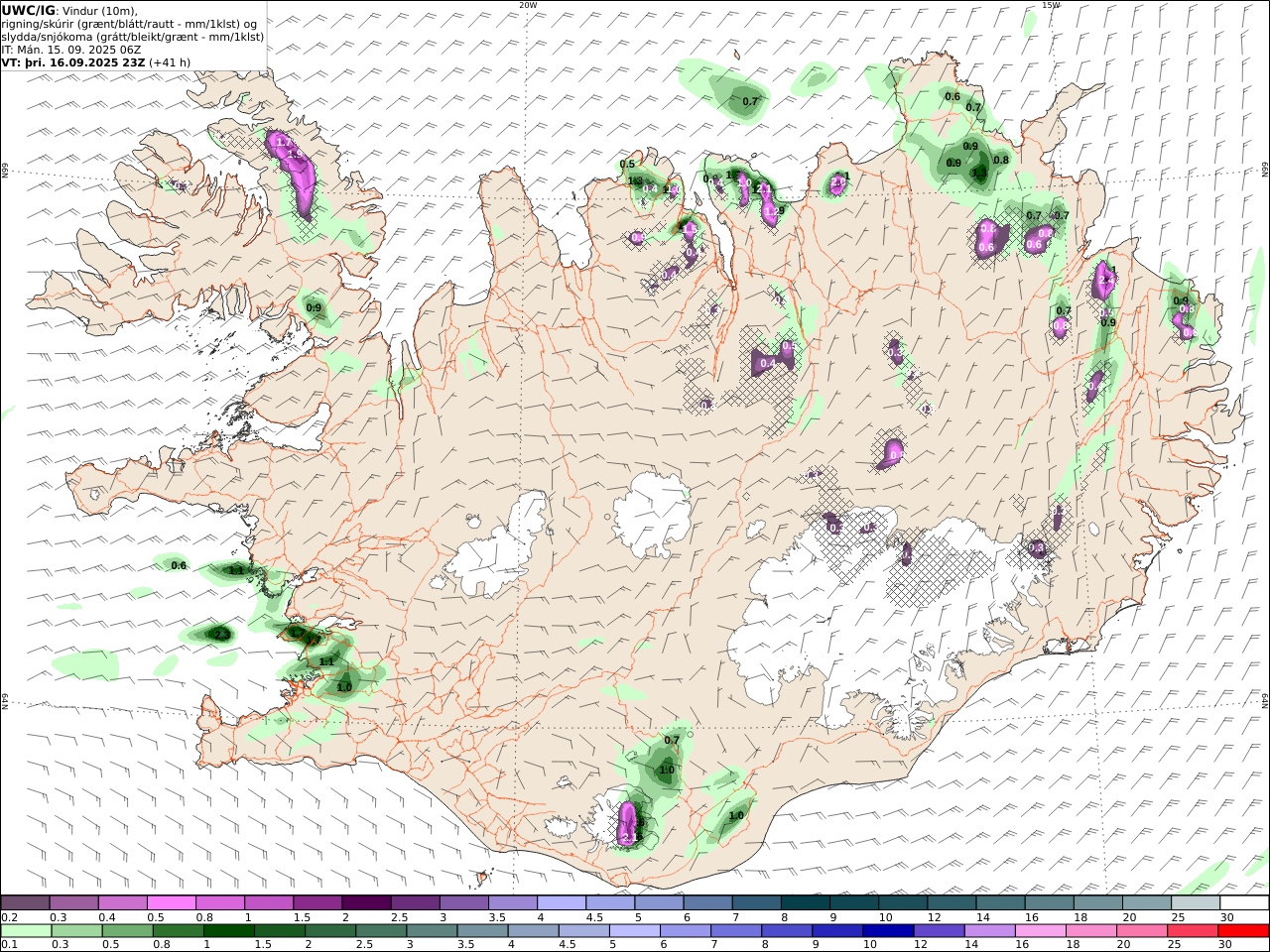Pick the red swatch ending the bottom legend row
The width and height of the screenshot is (1270, 952).
(1244, 931)
